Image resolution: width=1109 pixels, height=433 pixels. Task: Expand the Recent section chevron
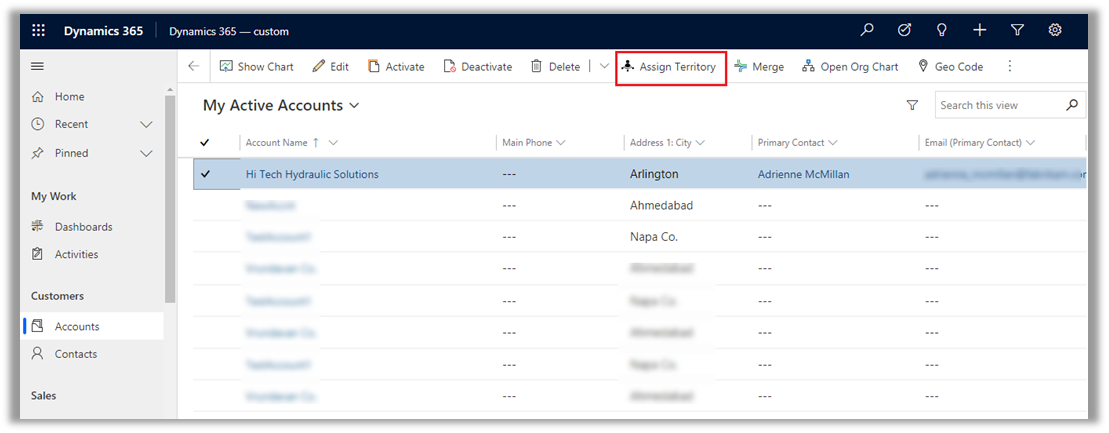click(146, 125)
